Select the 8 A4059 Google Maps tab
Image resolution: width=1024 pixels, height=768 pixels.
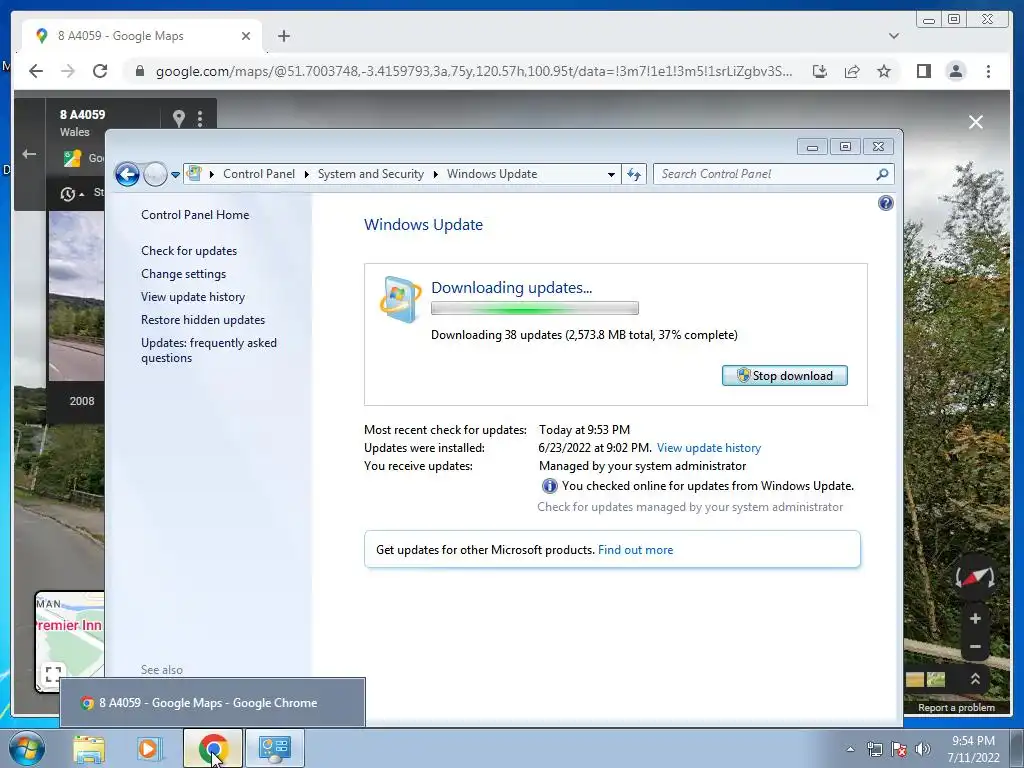click(x=141, y=36)
